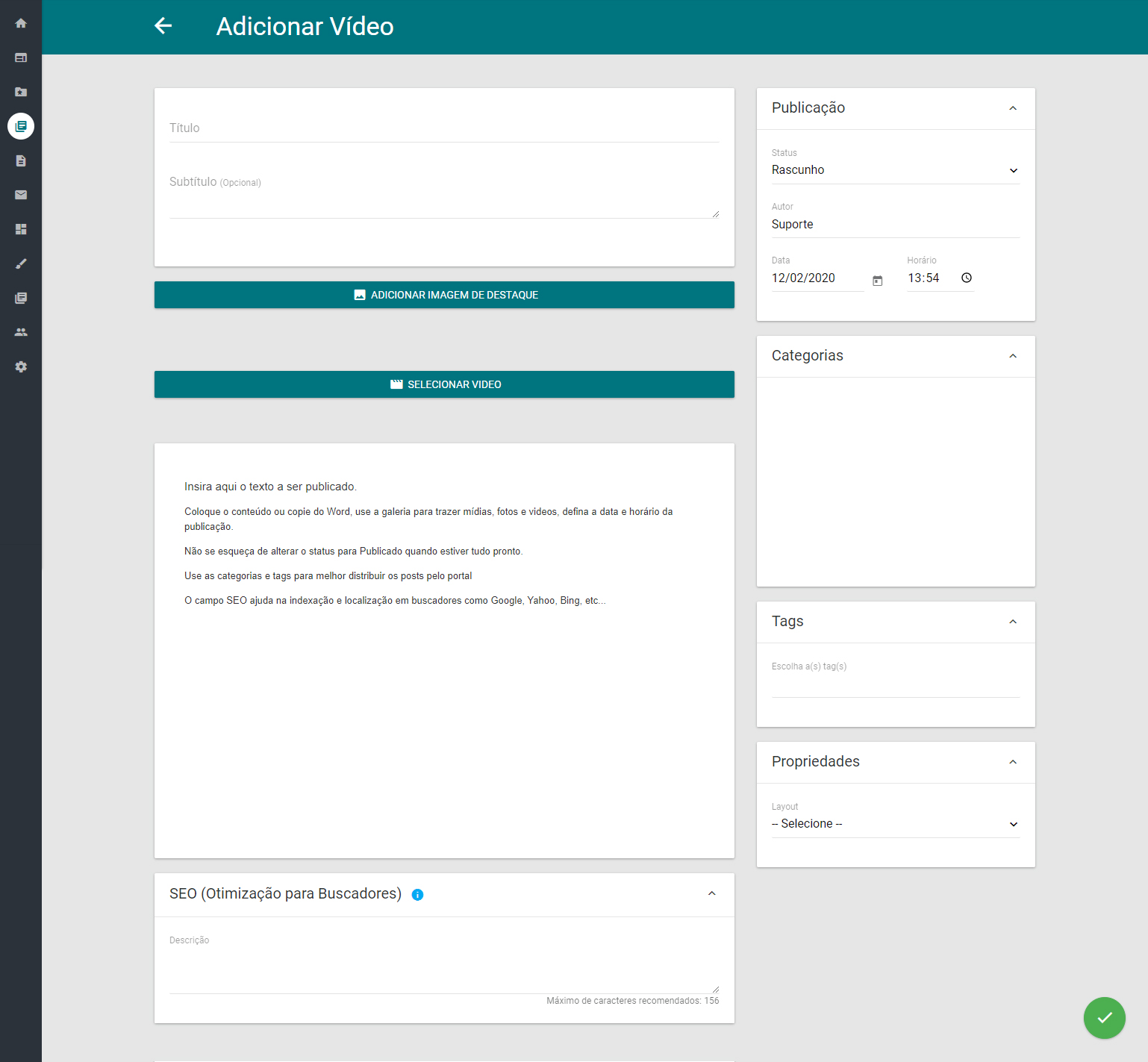
Task: Collapse the Categorias panel
Action: 1013,356
